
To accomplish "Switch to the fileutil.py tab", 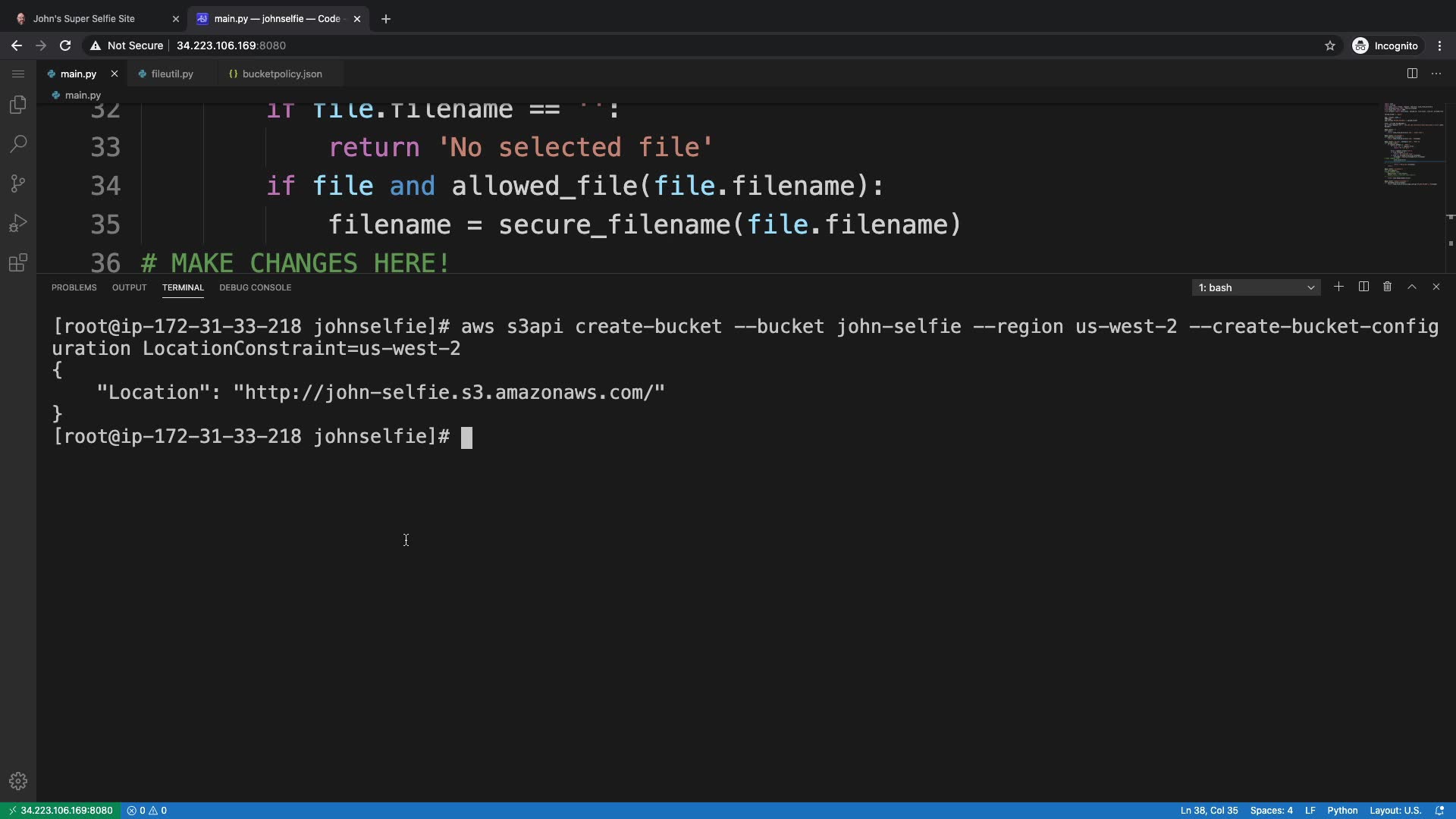I will 172,74.
